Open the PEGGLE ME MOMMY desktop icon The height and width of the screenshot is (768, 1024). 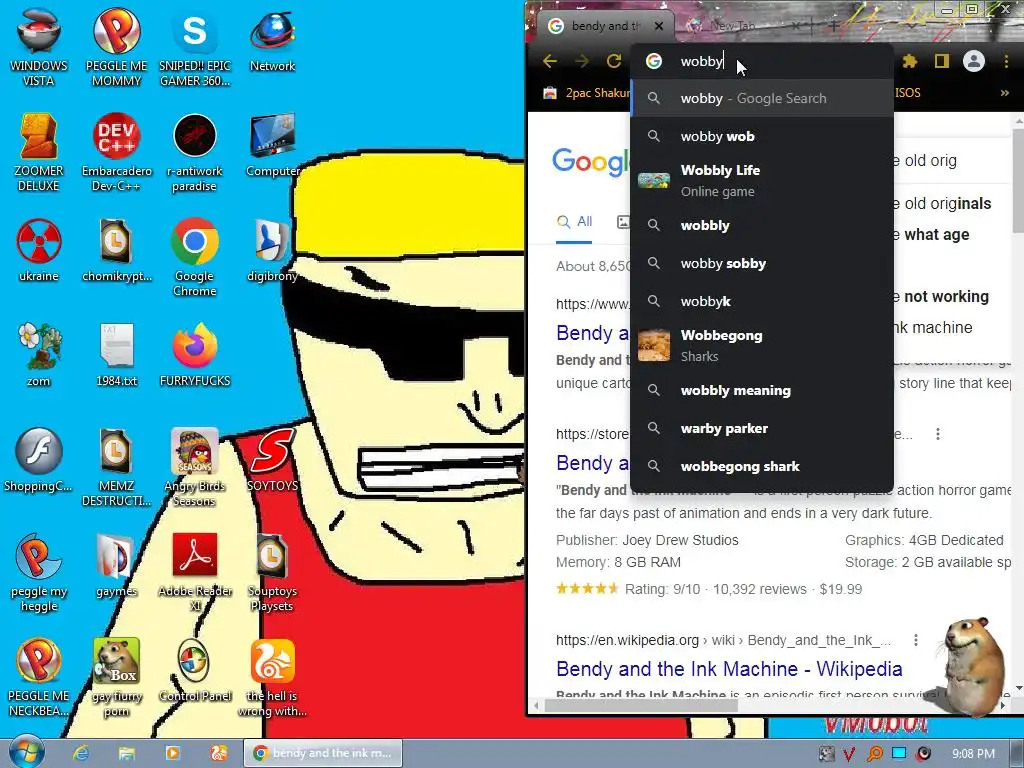(x=116, y=47)
